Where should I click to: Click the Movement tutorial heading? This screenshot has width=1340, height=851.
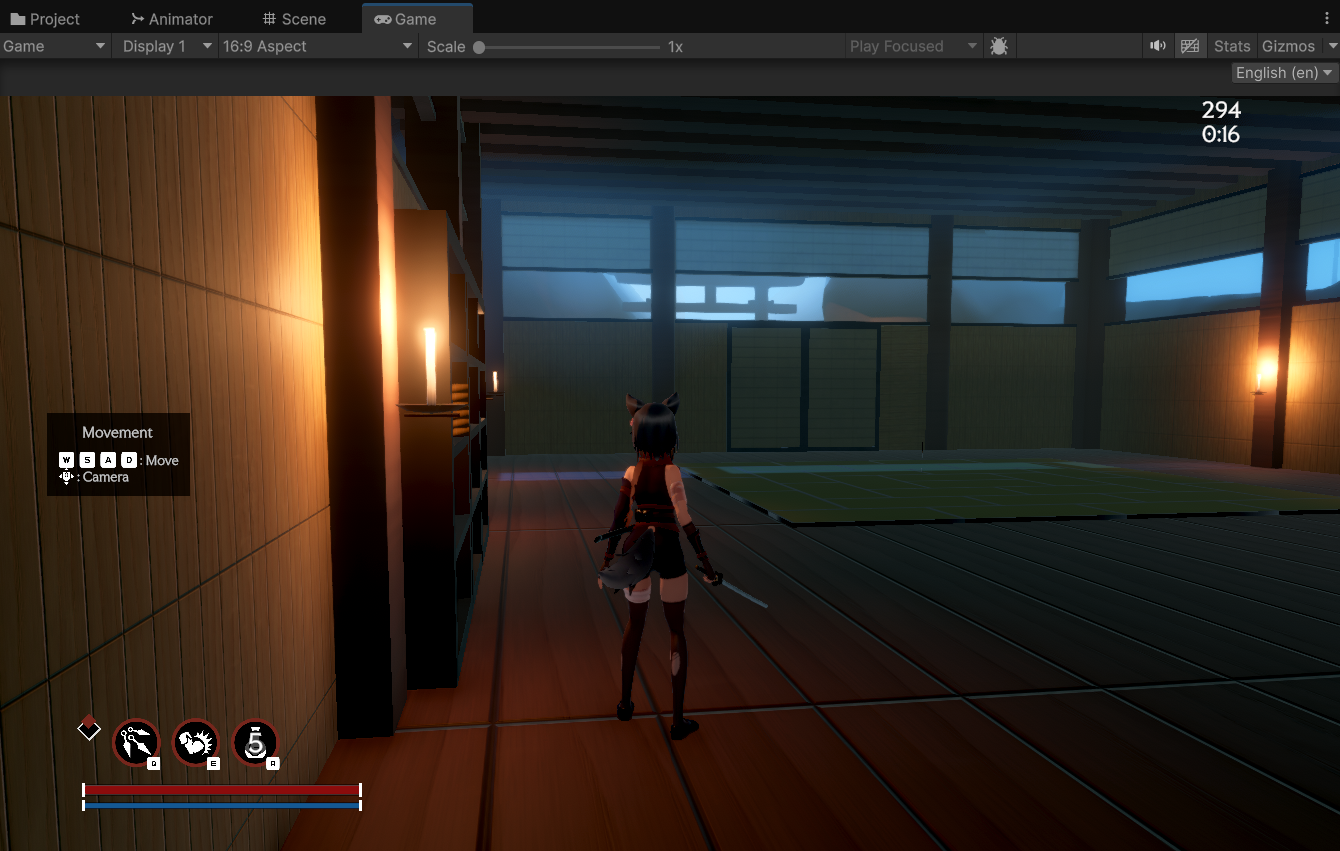118,433
